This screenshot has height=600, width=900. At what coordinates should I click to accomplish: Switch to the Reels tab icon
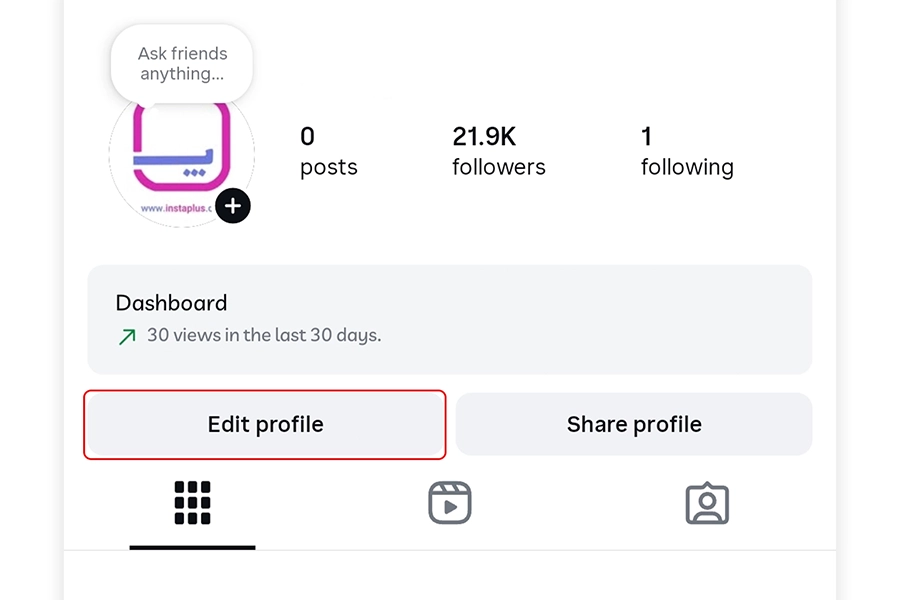(450, 503)
